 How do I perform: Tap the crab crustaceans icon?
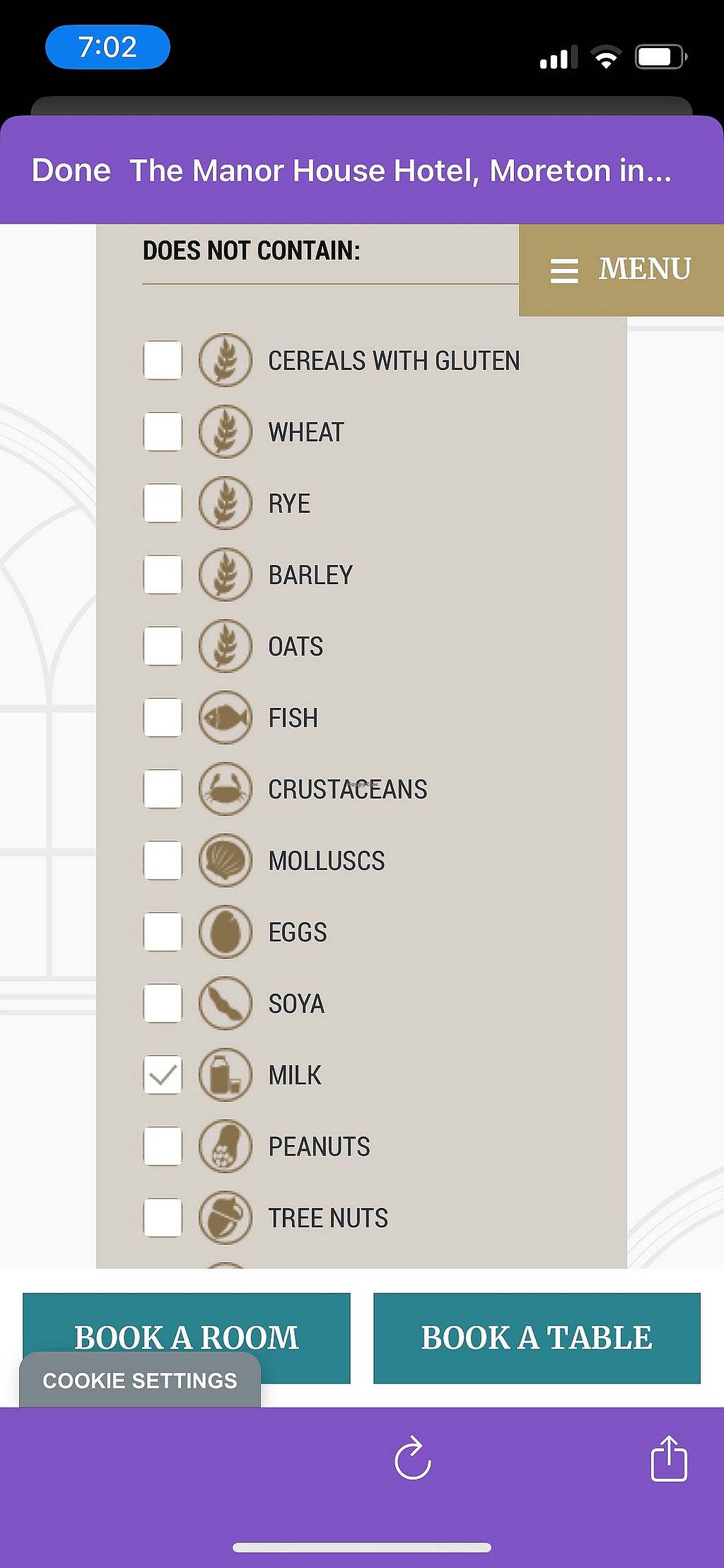pos(225,789)
